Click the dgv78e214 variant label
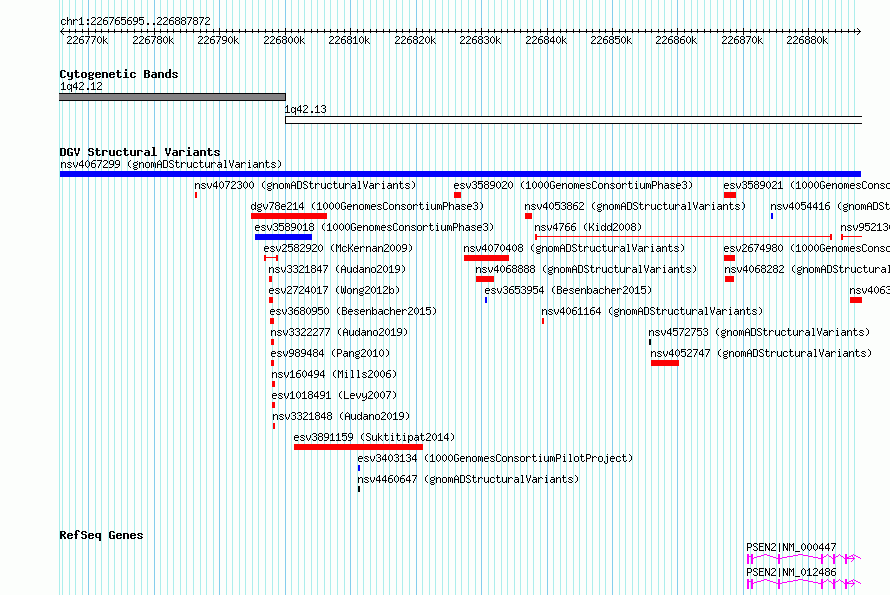 click(x=367, y=206)
